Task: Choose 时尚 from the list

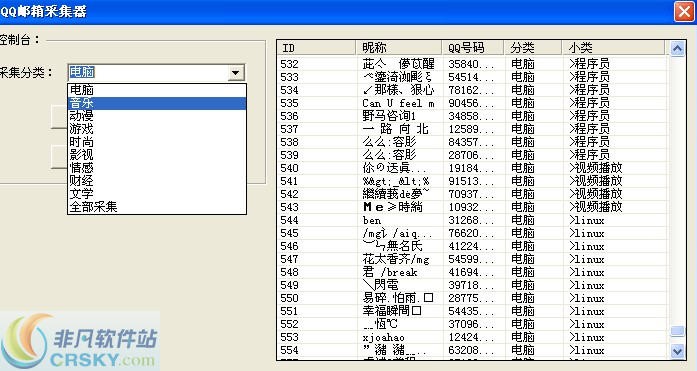Action: [x=157, y=142]
